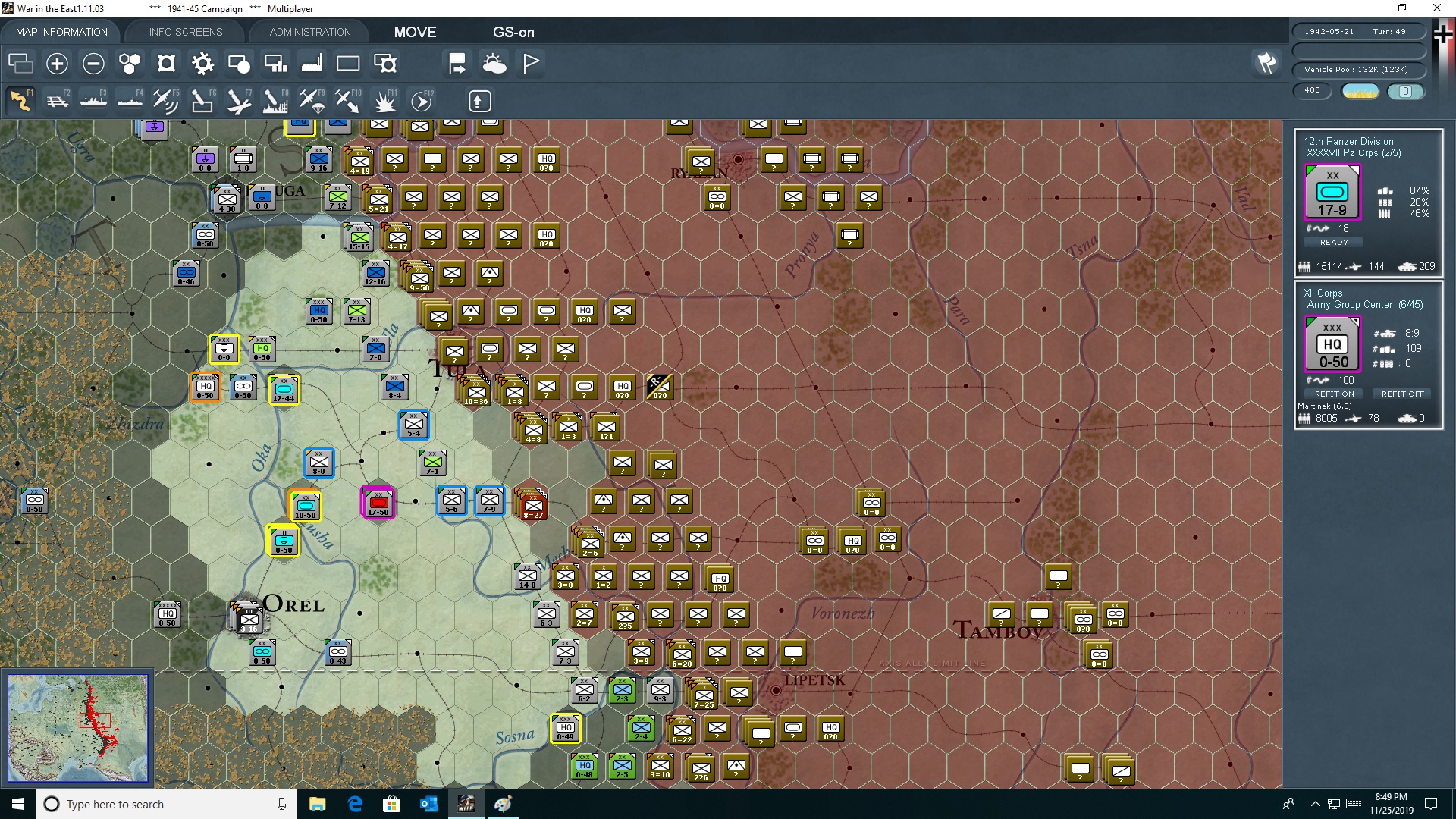Open Microsoft Edge from taskbar
Screen dimensions: 1456x819
(355, 804)
